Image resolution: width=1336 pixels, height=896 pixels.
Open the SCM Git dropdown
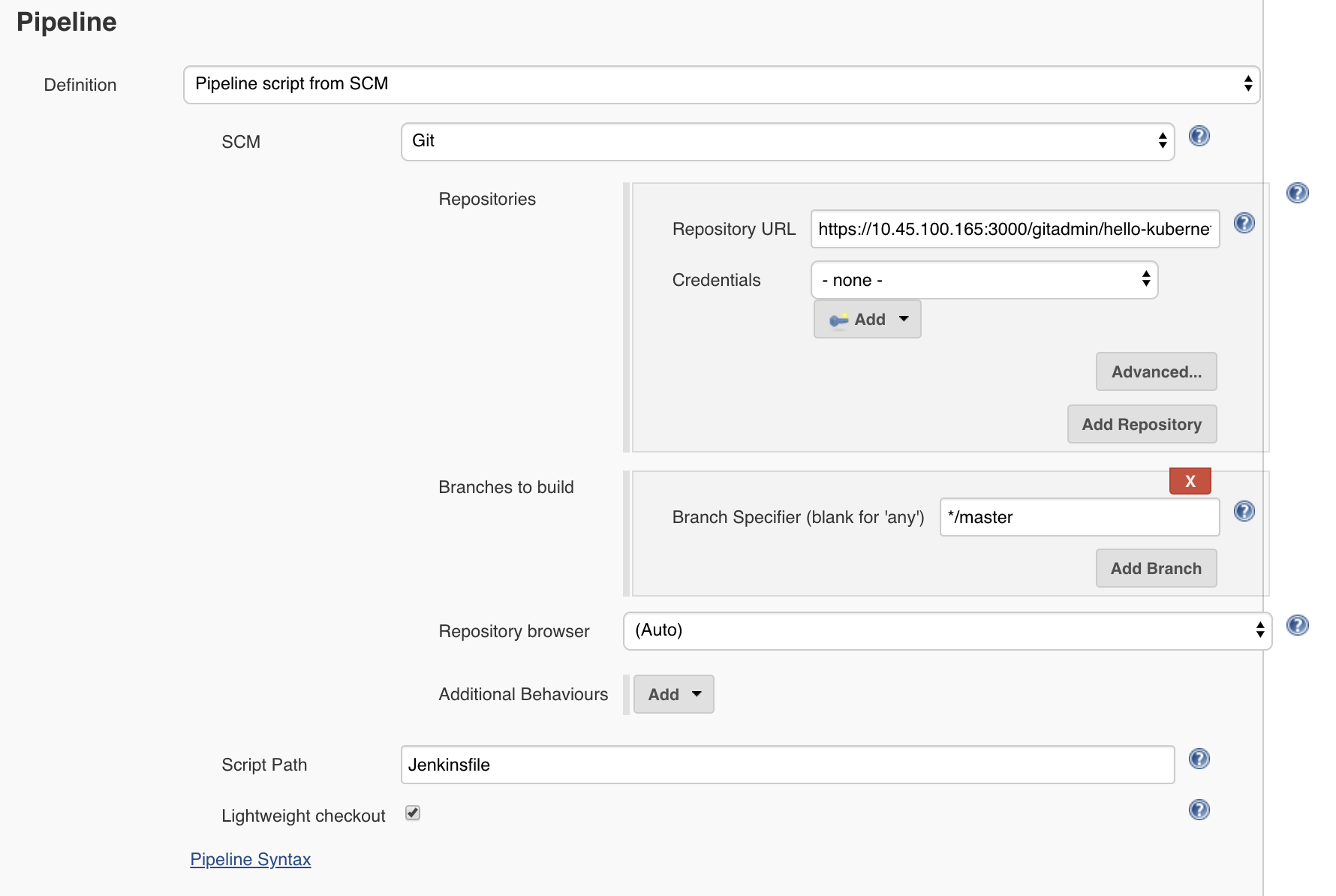coord(787,141)
